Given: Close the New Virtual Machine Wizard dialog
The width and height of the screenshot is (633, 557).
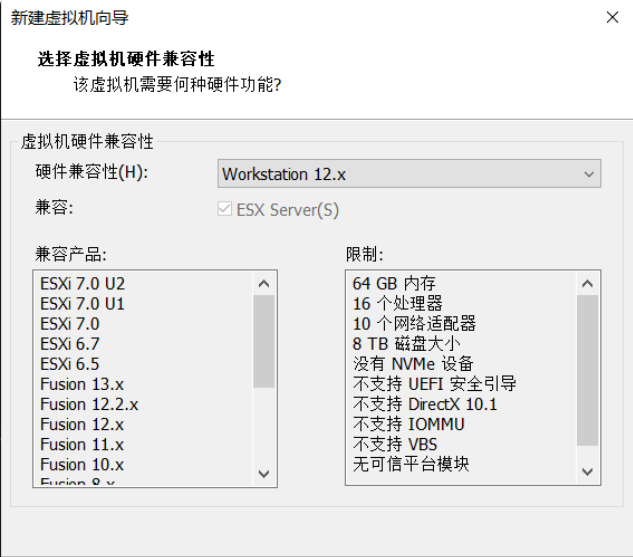Looking at the screenshot, I should coord(612,17).
